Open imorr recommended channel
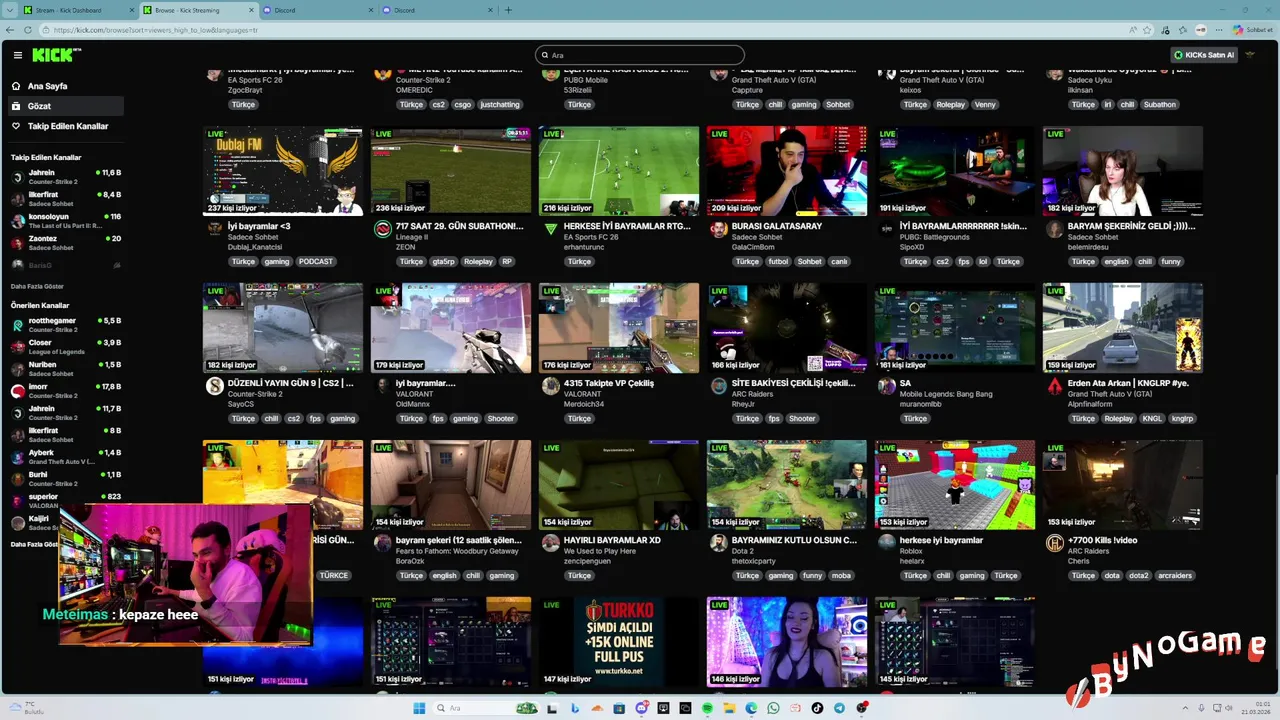The width and height of the screenshot is (1280, 720). 66,391
